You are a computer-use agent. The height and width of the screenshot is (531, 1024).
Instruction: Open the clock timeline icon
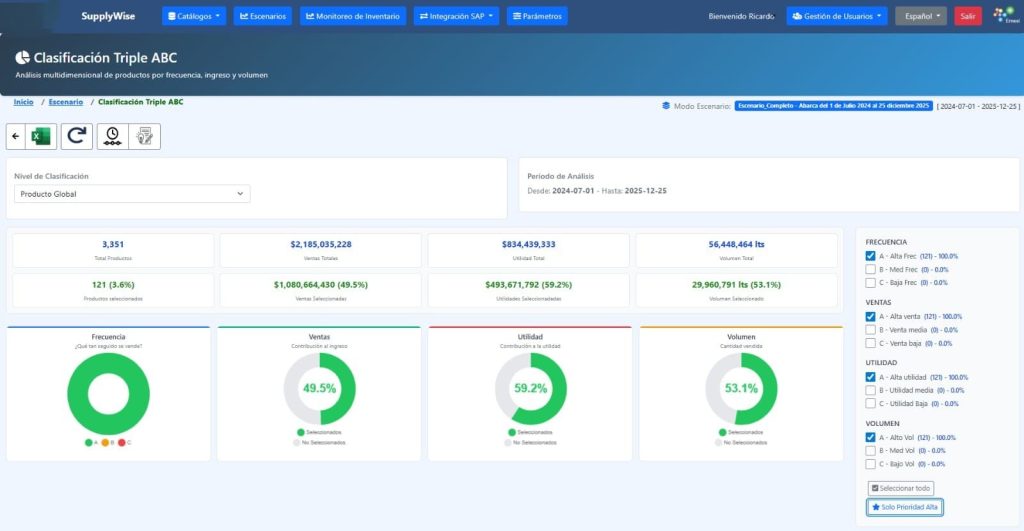click(113, 136)
